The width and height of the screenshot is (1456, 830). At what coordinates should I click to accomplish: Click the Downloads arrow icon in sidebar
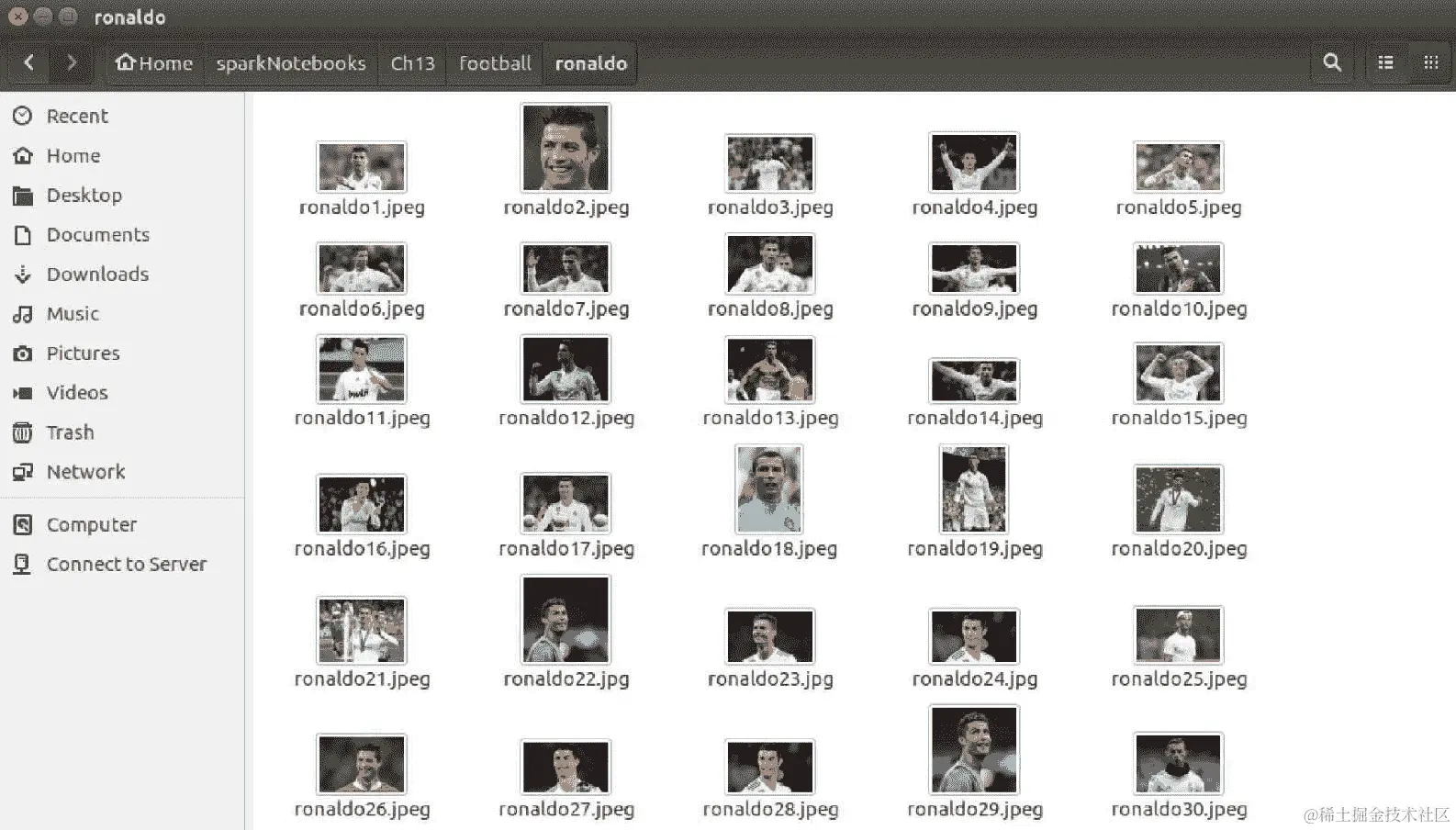(23, 274)
